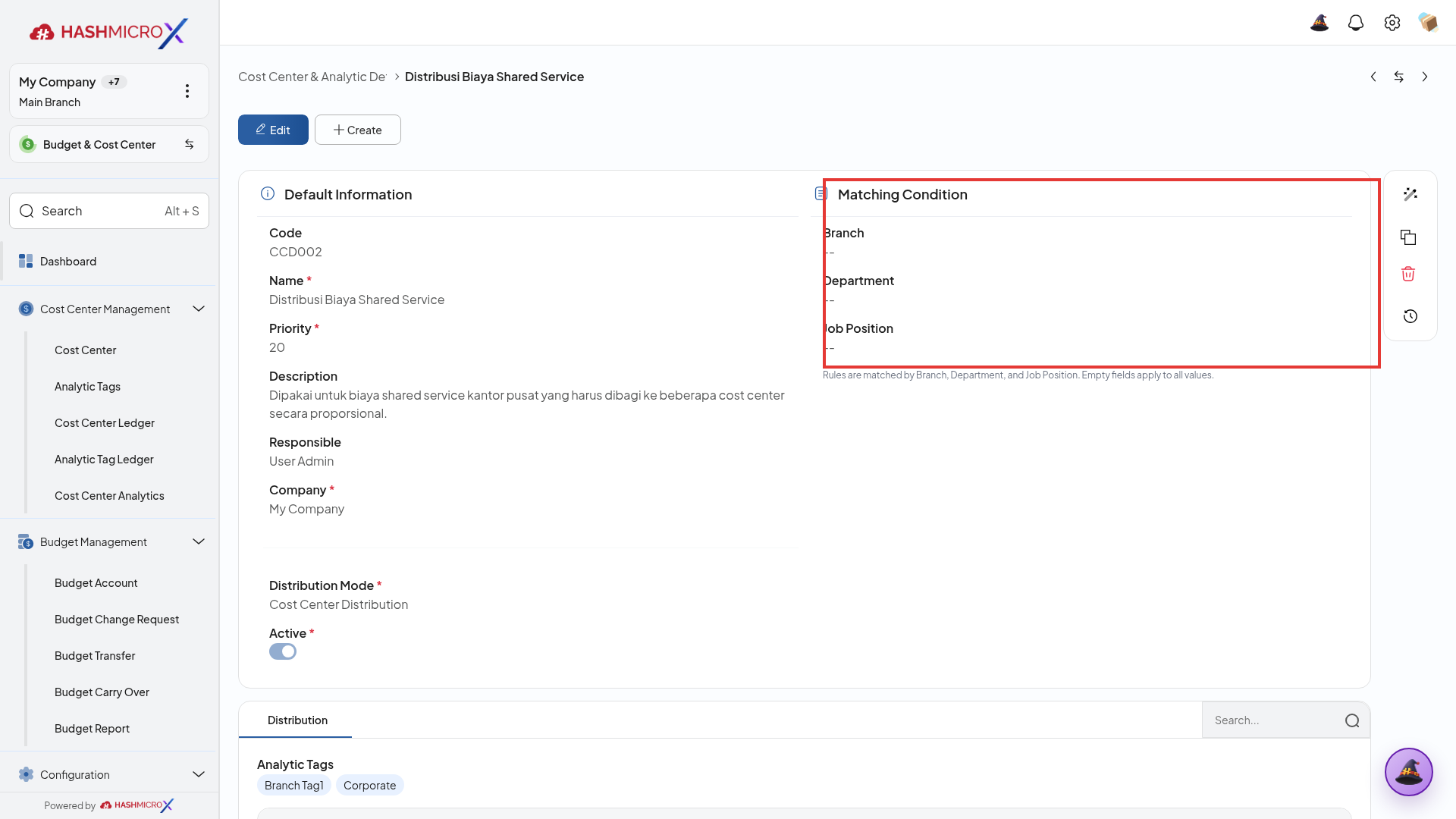Click the swap arrows beside record navigation
This screenshot has width=1456, height=819.
click(1399, 77)
